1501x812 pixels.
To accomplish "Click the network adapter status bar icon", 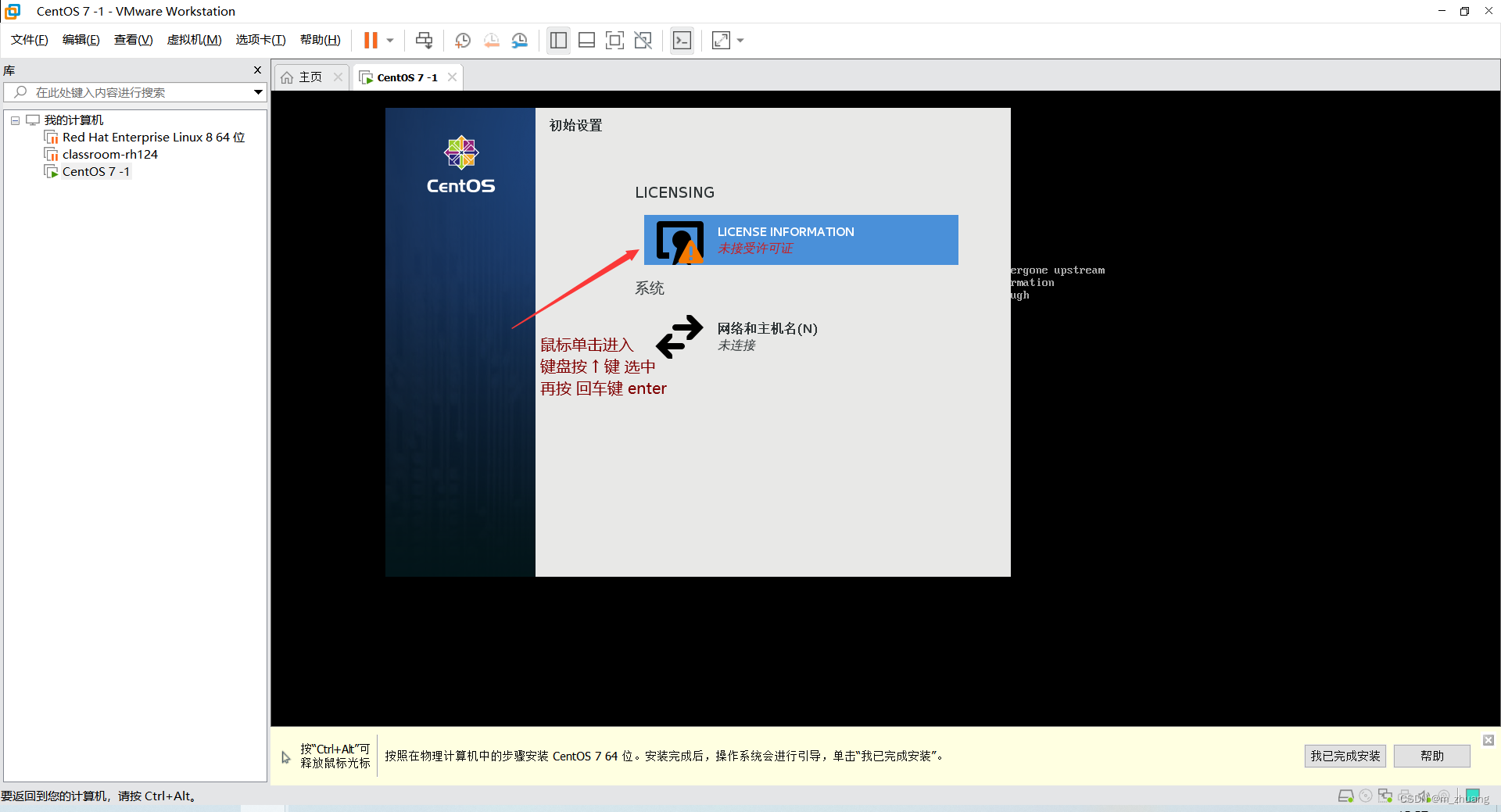I will [1385, 796].
